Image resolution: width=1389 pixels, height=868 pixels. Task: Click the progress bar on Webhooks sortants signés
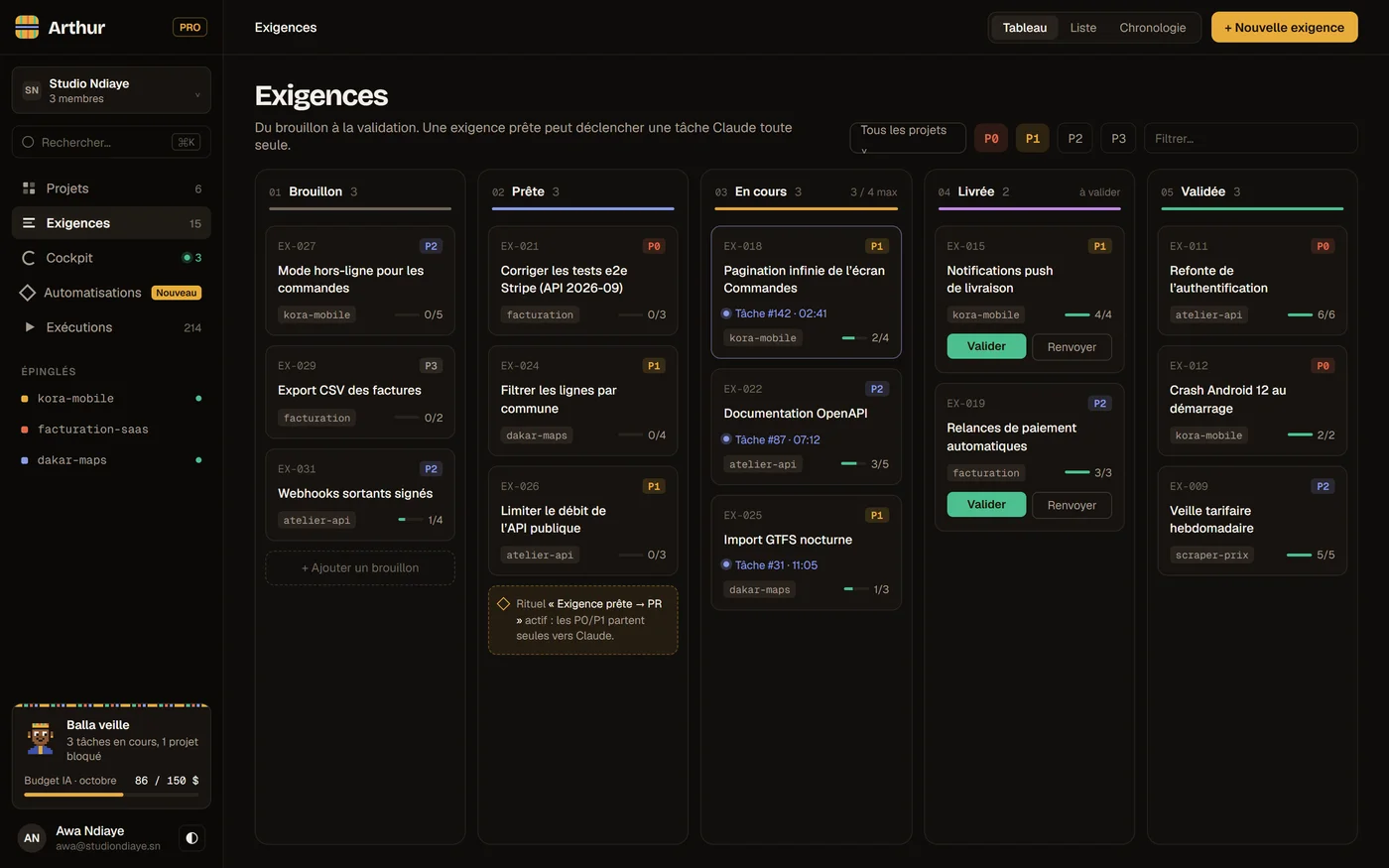tap(409, 520)
